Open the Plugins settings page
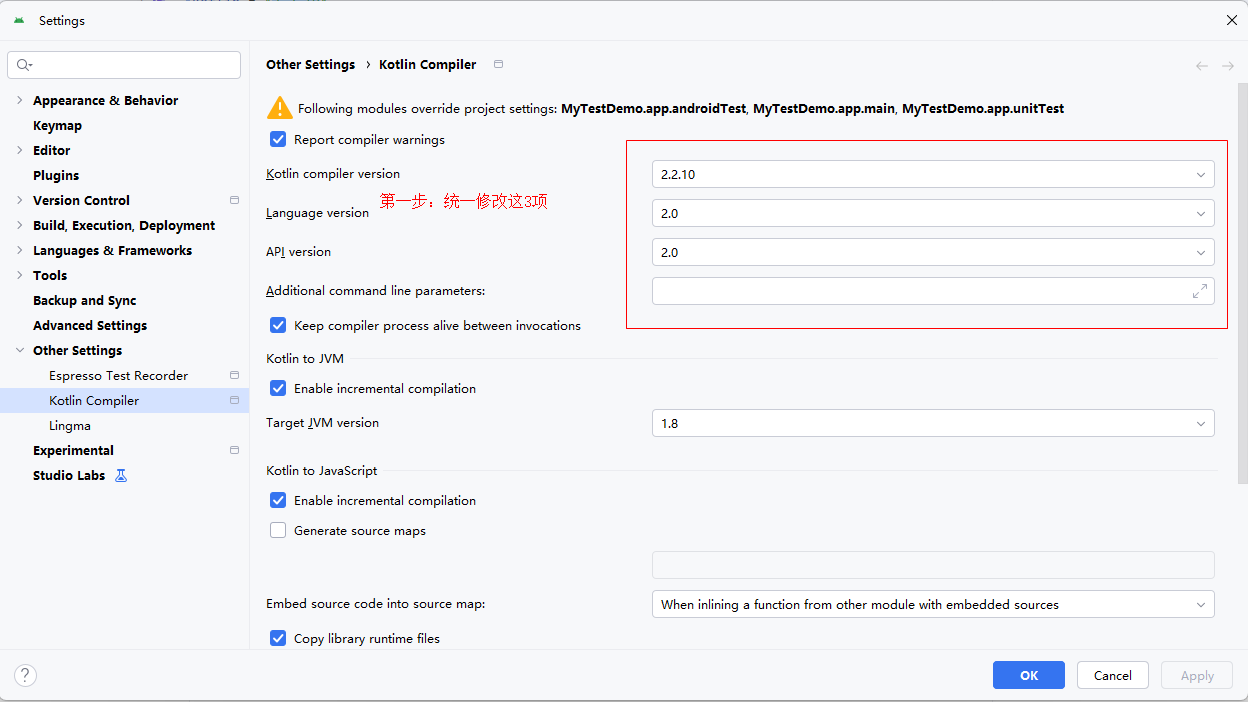The height and width of the screenshot is (702, 1248). (56, 175)
